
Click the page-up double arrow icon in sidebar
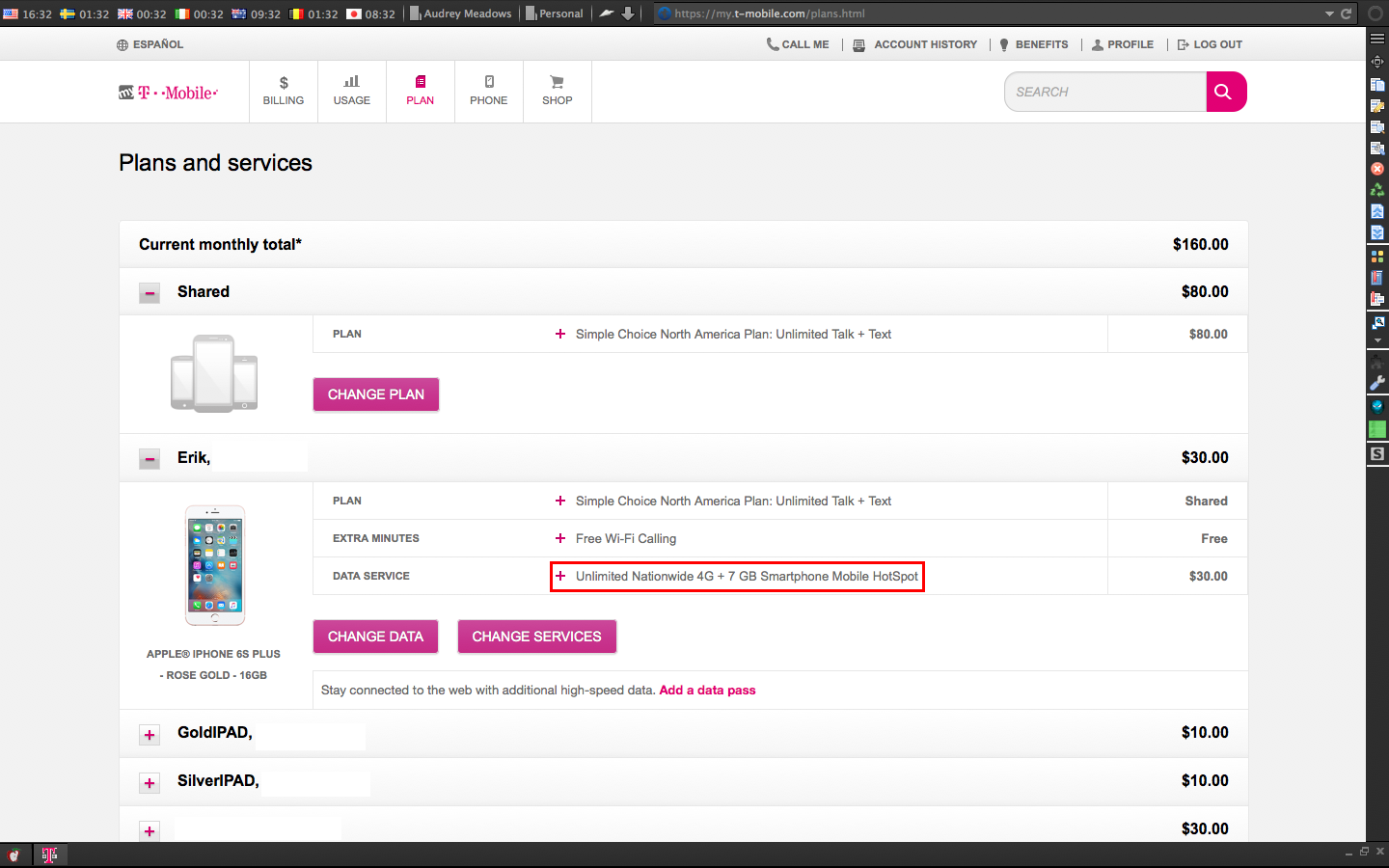[1377, 211]
